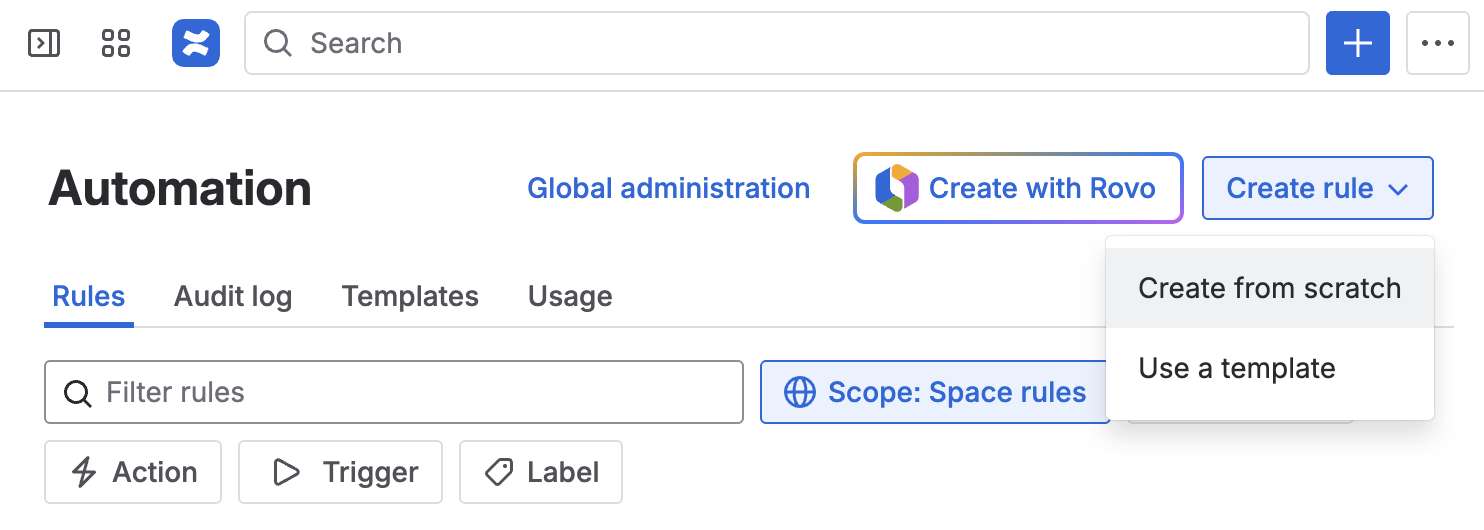Open the app switcher grid icon
The image size is (1484, 530).
click(116, 43)
